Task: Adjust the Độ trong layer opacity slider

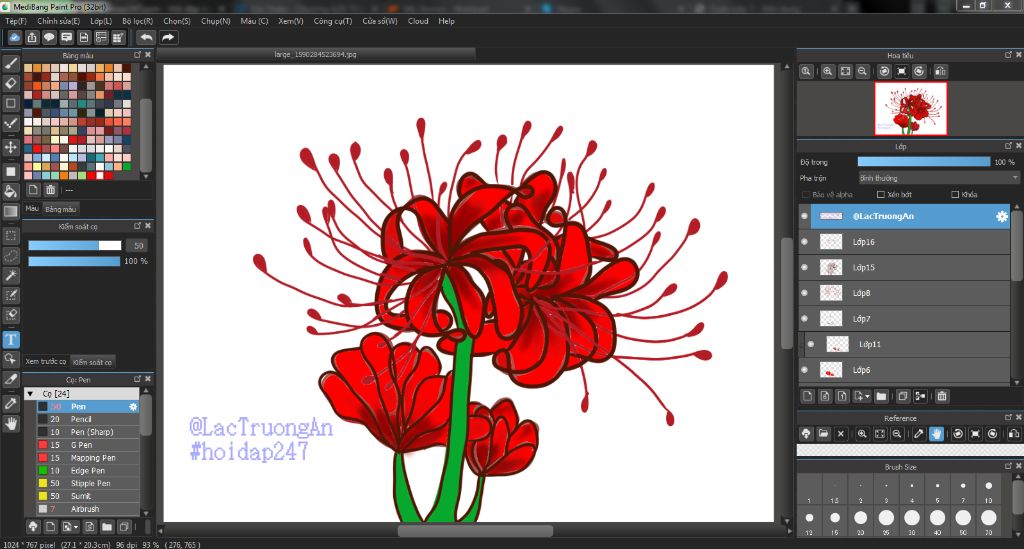Action: [923, 162]
